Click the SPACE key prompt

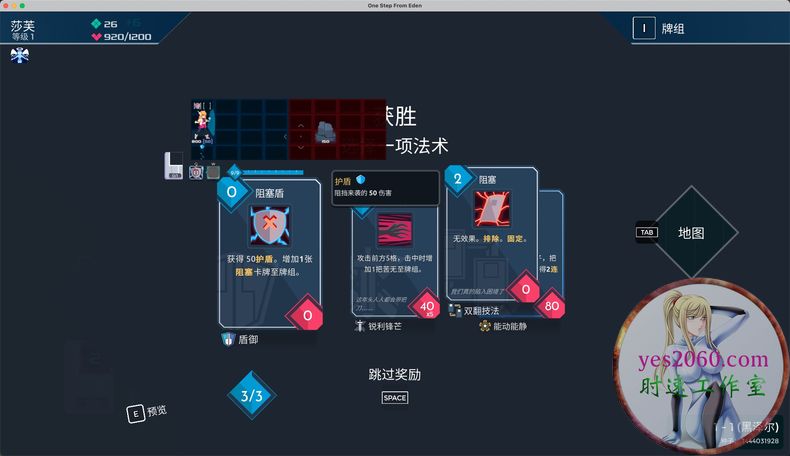395,398
